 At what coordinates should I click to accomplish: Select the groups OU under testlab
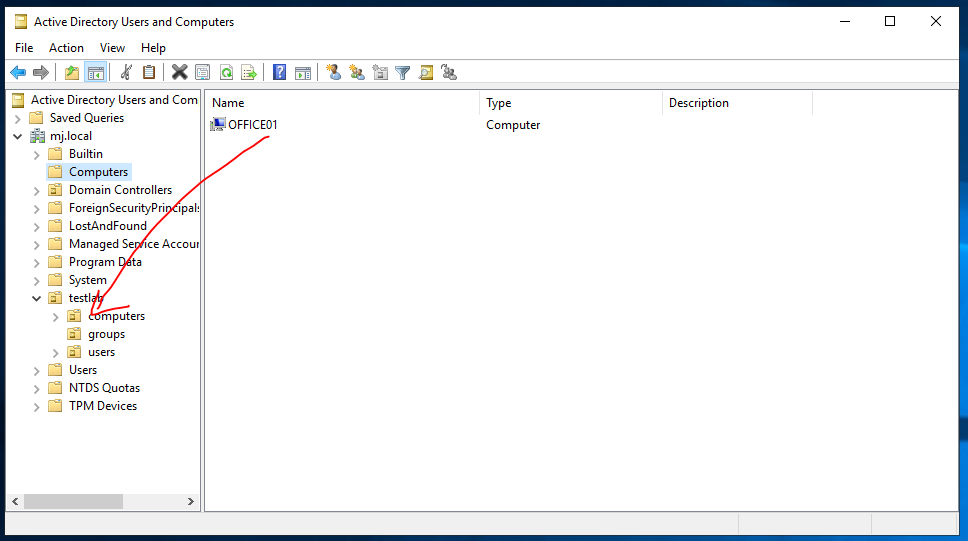pos(106,334)
